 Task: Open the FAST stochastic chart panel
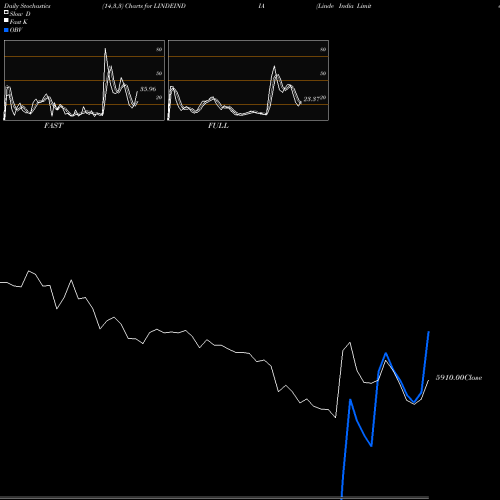coord(84,80)
